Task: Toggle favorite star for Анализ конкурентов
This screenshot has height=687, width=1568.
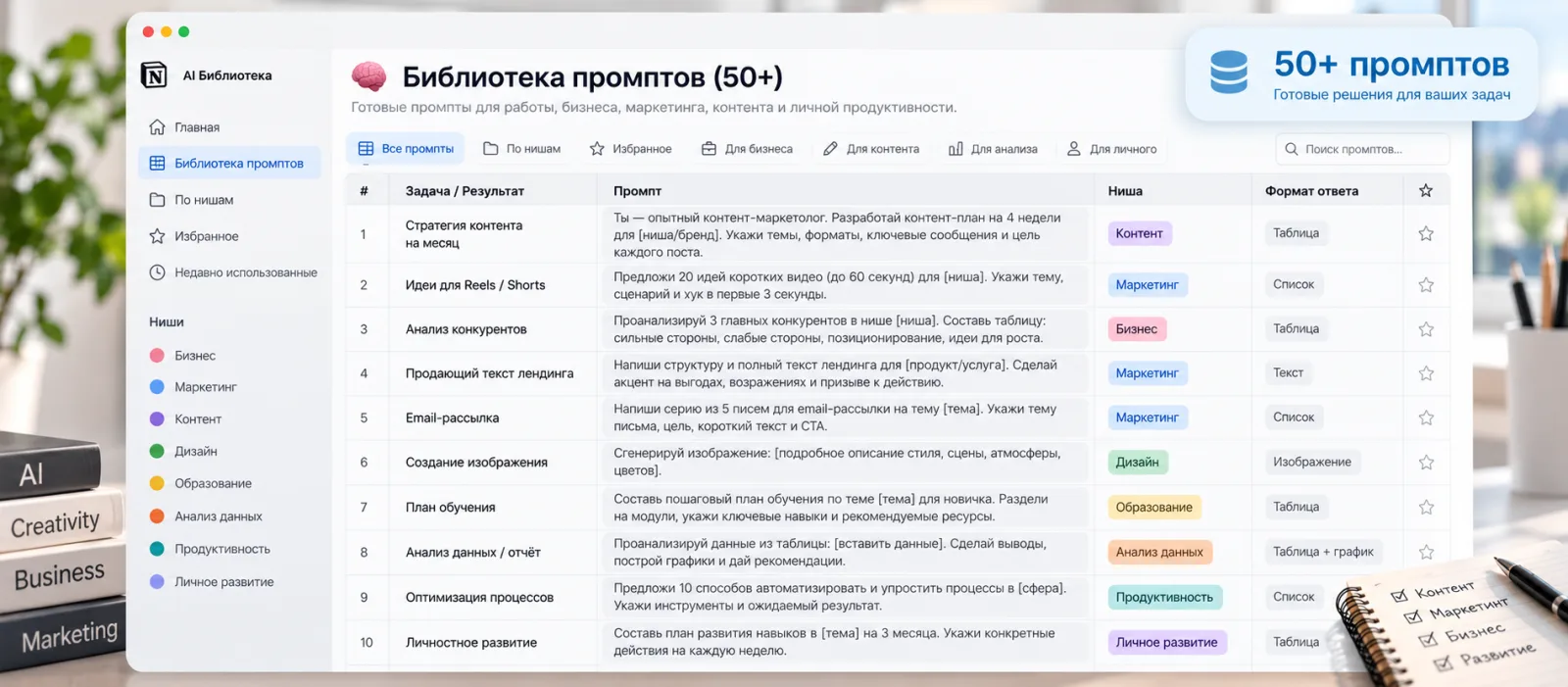Action: click(1426, 329)
